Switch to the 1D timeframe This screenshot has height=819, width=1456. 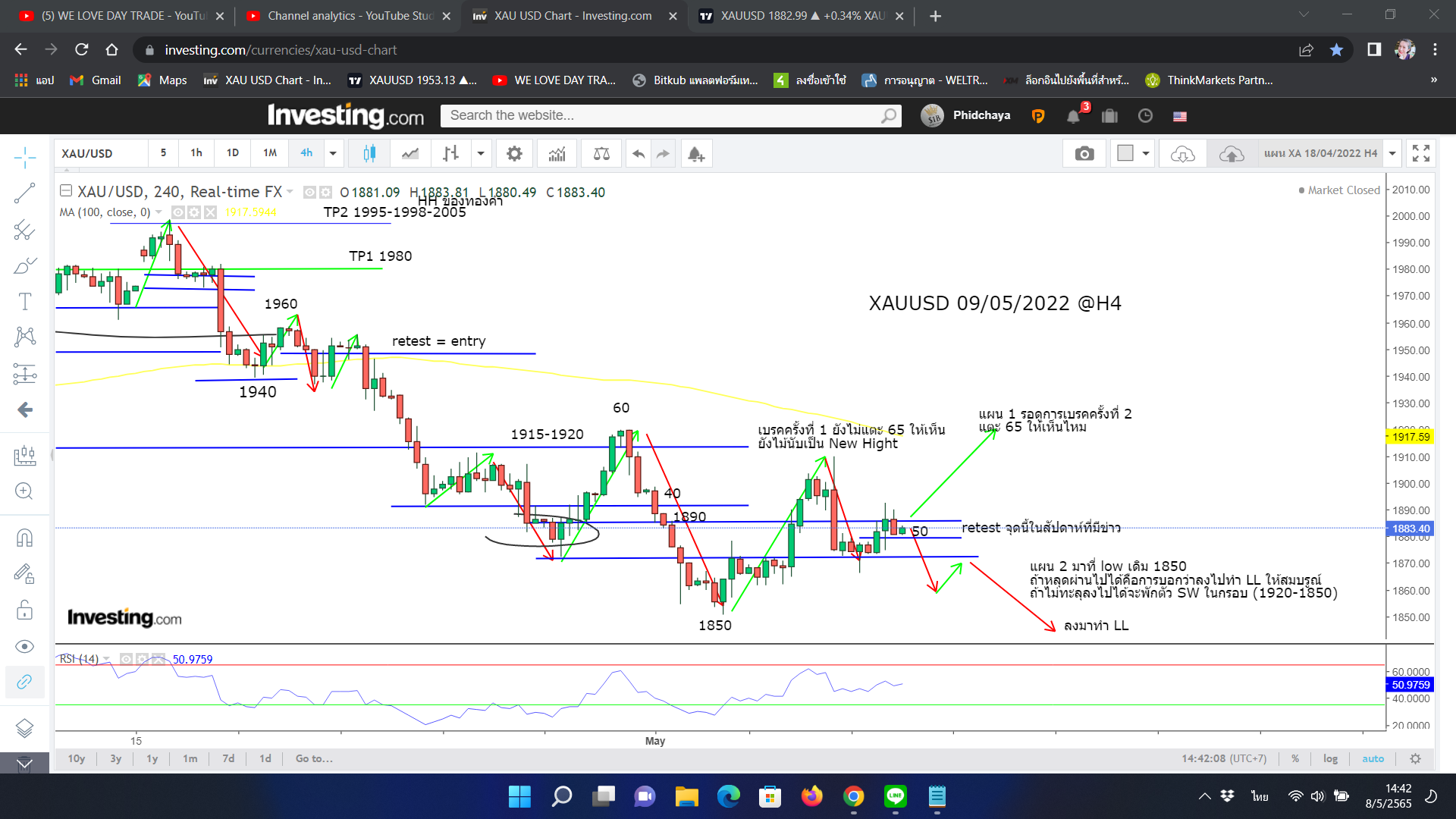[x=233, y=153]
